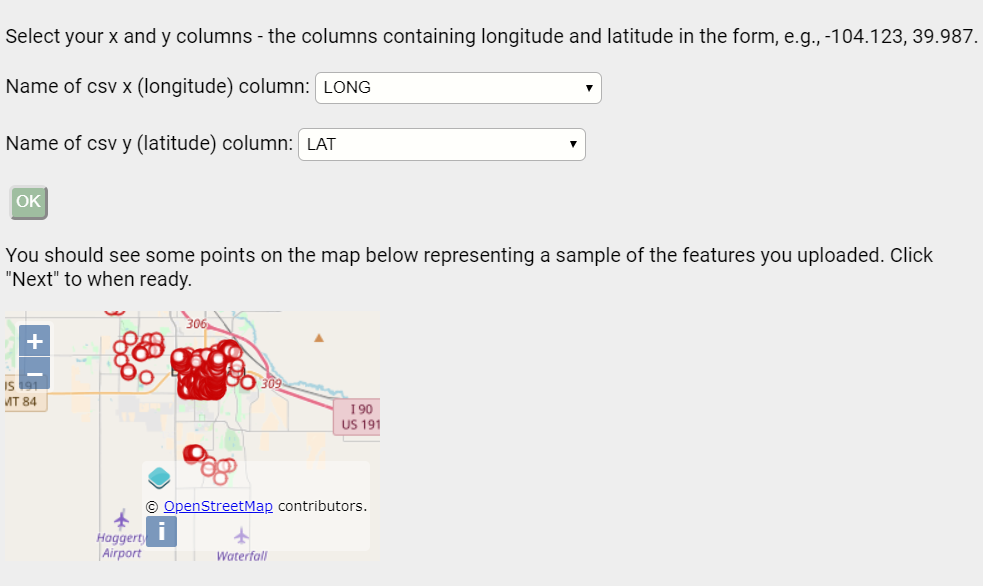Viewport: 983px width, 586px height.
Task: Click the airplane icon near Waterfall label
Action: [240, 535]
